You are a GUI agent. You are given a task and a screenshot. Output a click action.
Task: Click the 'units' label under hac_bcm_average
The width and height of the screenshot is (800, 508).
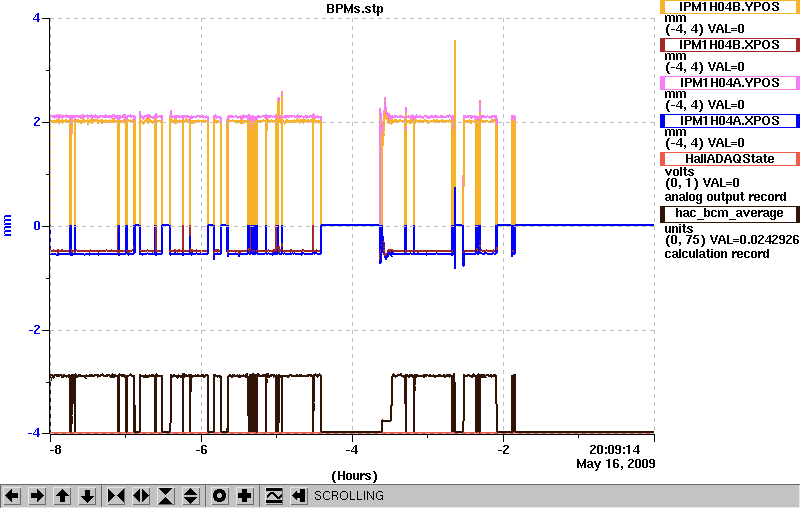(679, 228)
